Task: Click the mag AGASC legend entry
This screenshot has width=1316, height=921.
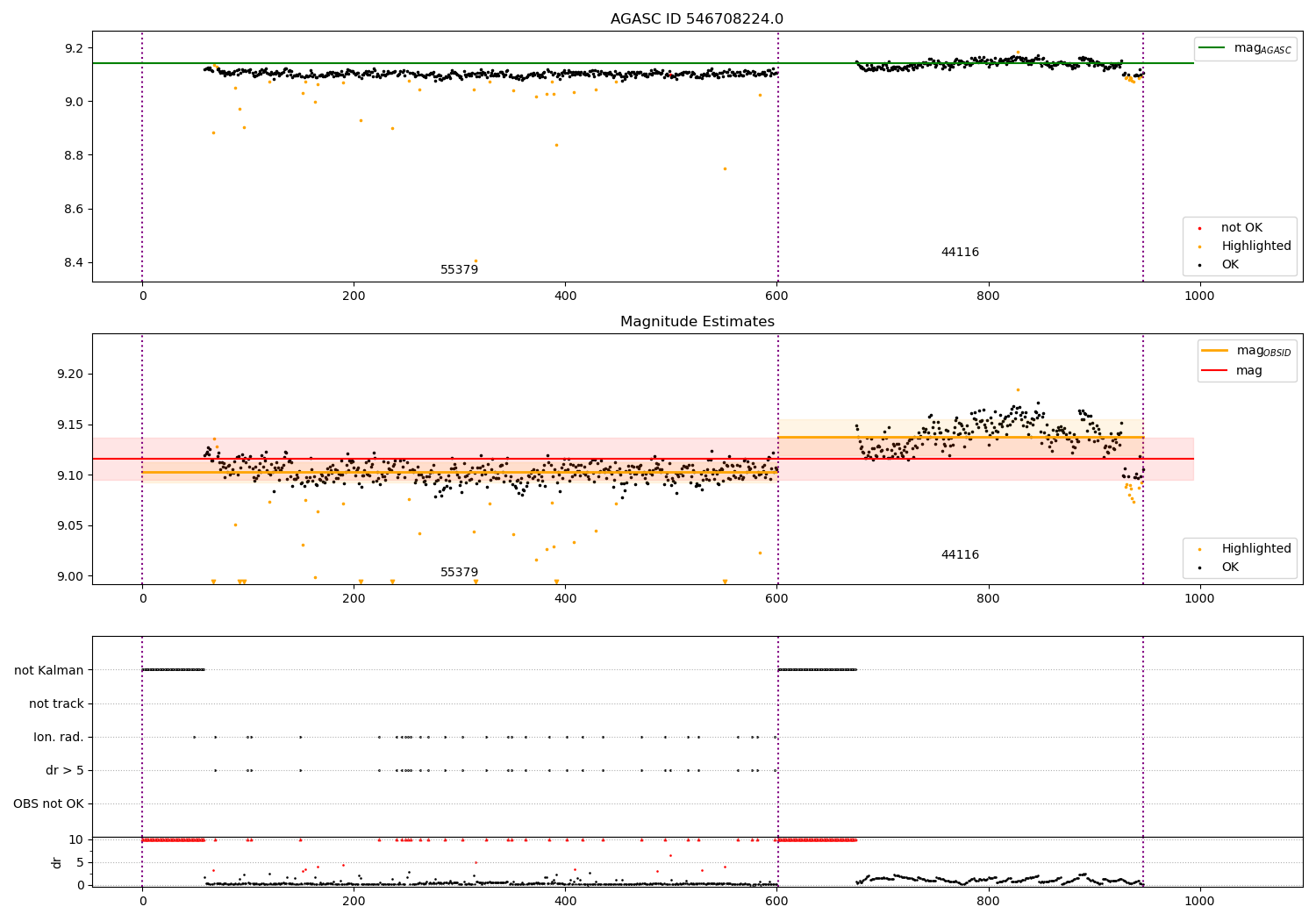Action: [1246, 48]
